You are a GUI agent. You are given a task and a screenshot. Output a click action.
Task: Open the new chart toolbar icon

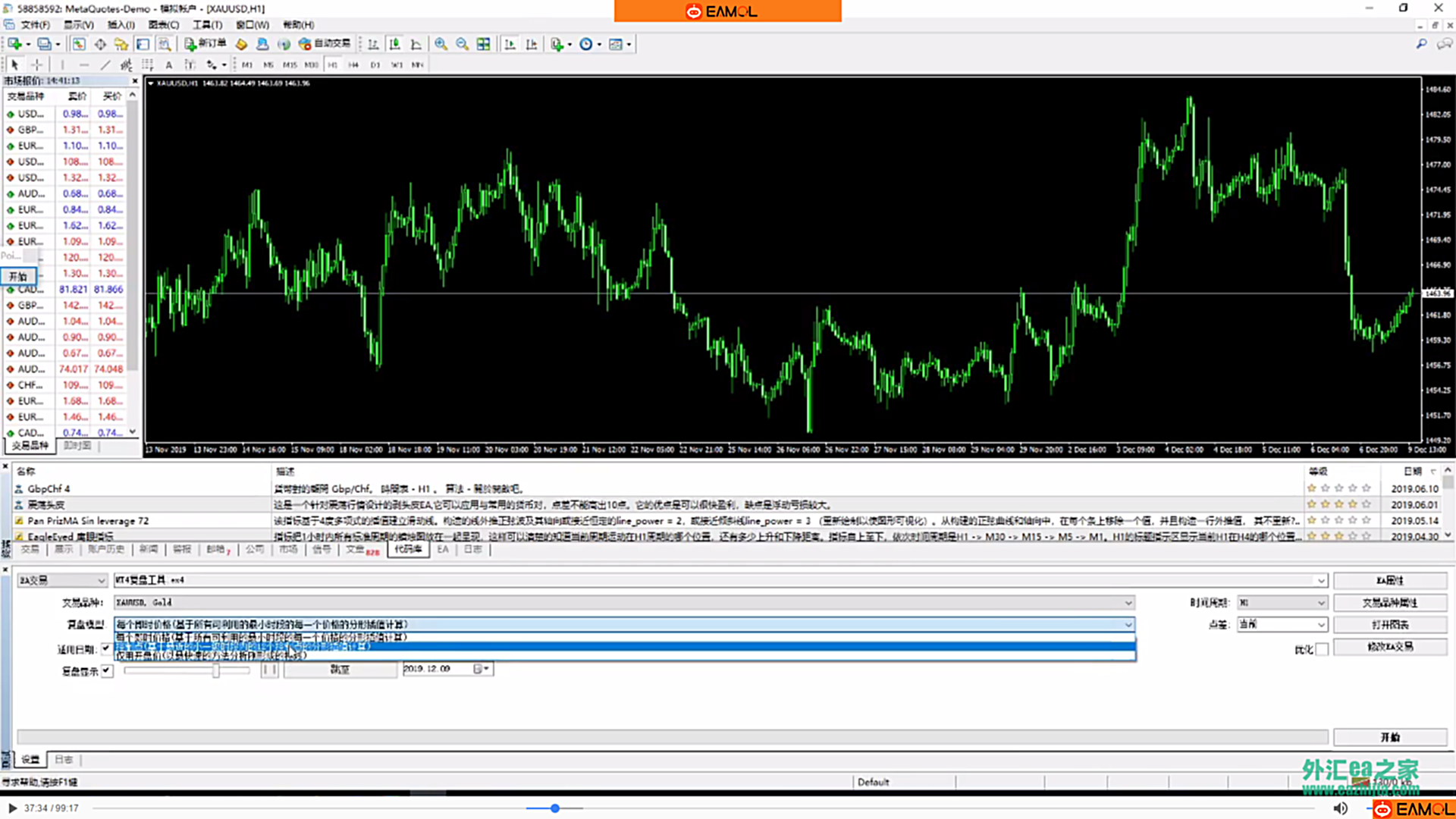(14, 44)
